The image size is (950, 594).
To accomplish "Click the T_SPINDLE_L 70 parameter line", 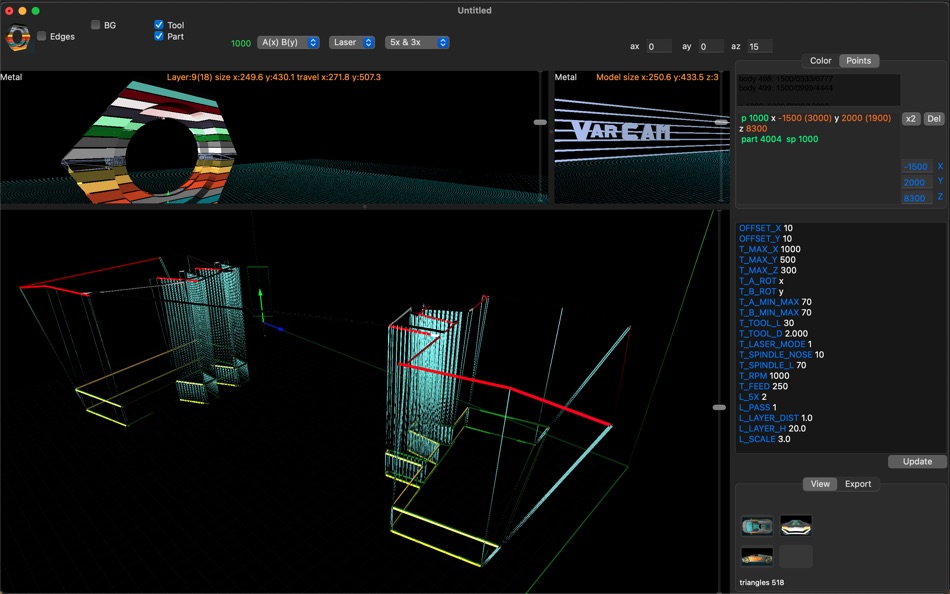I will click(x=772, y=365).
